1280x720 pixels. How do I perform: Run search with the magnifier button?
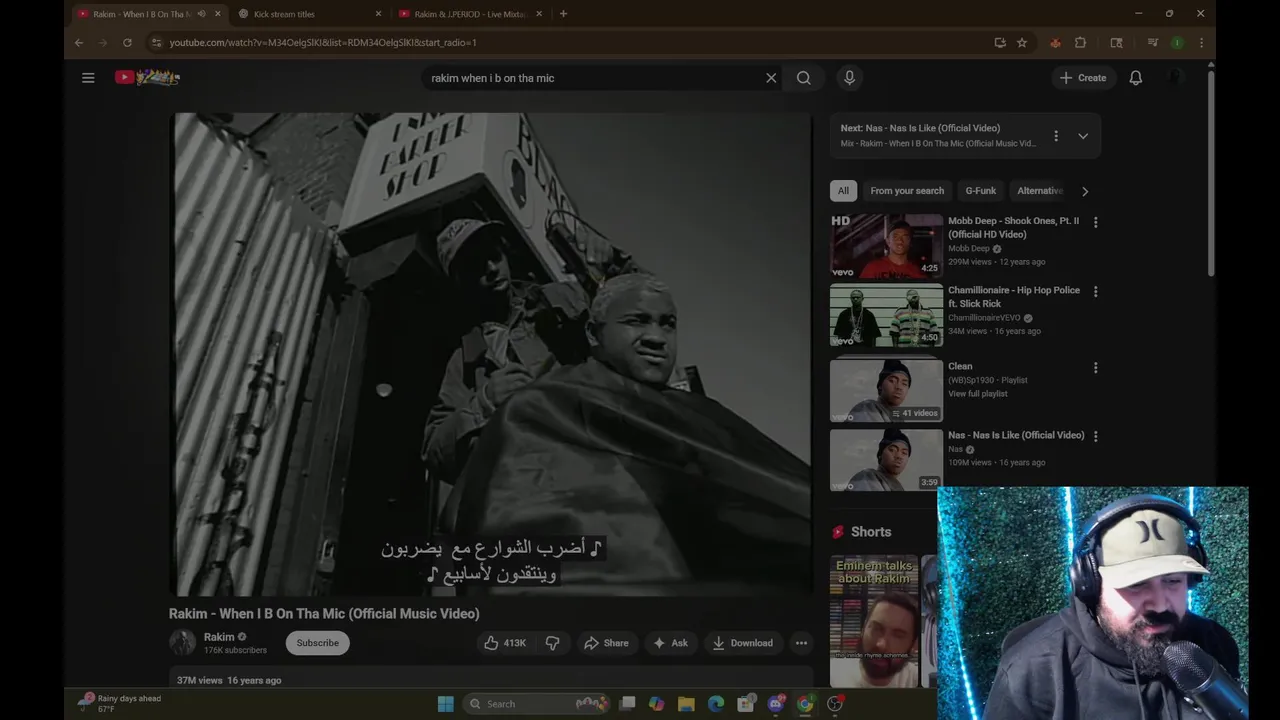[x=803, y=78]
